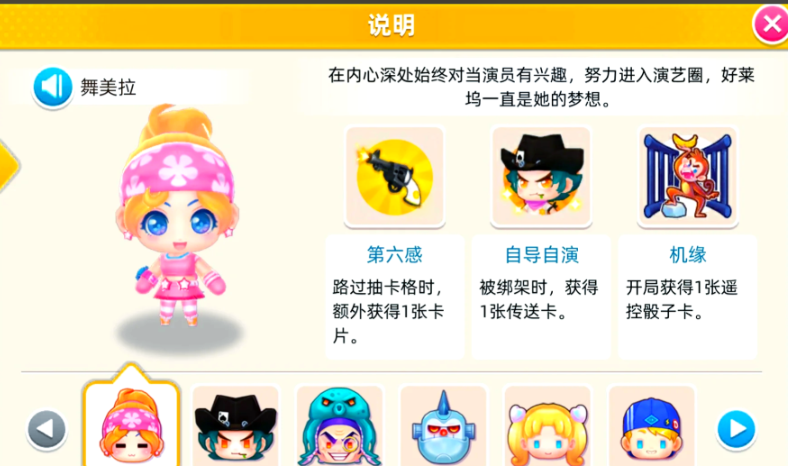Open the 自导自演 skill title
The width and height of the screenshot is (788, 466).
pos(541,255)
